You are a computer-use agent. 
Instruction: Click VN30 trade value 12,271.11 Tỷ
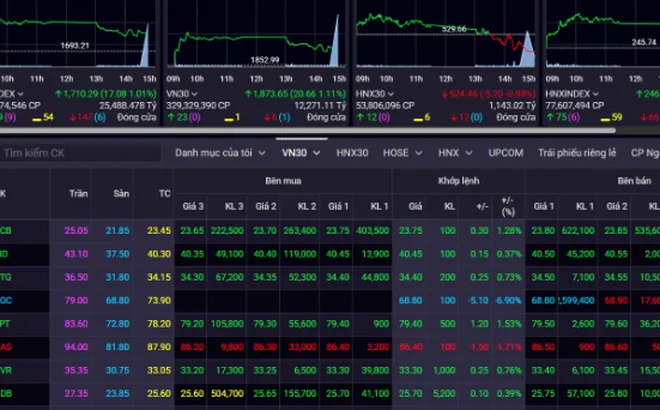tap(320, 105)
